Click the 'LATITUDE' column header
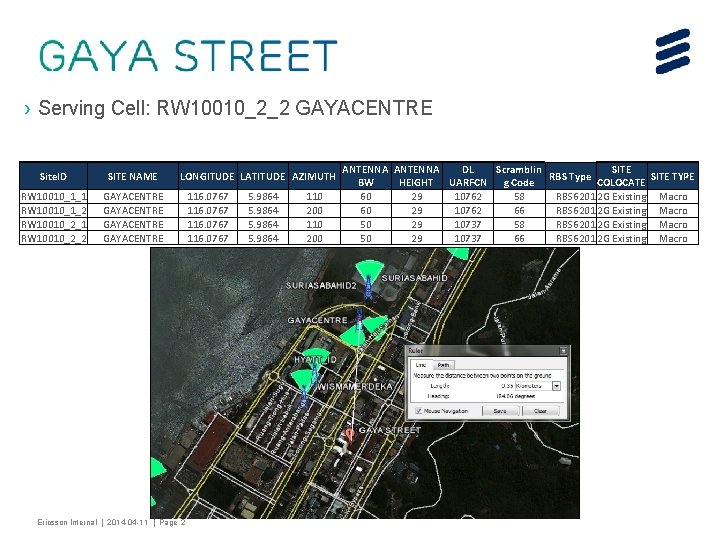 263,176
